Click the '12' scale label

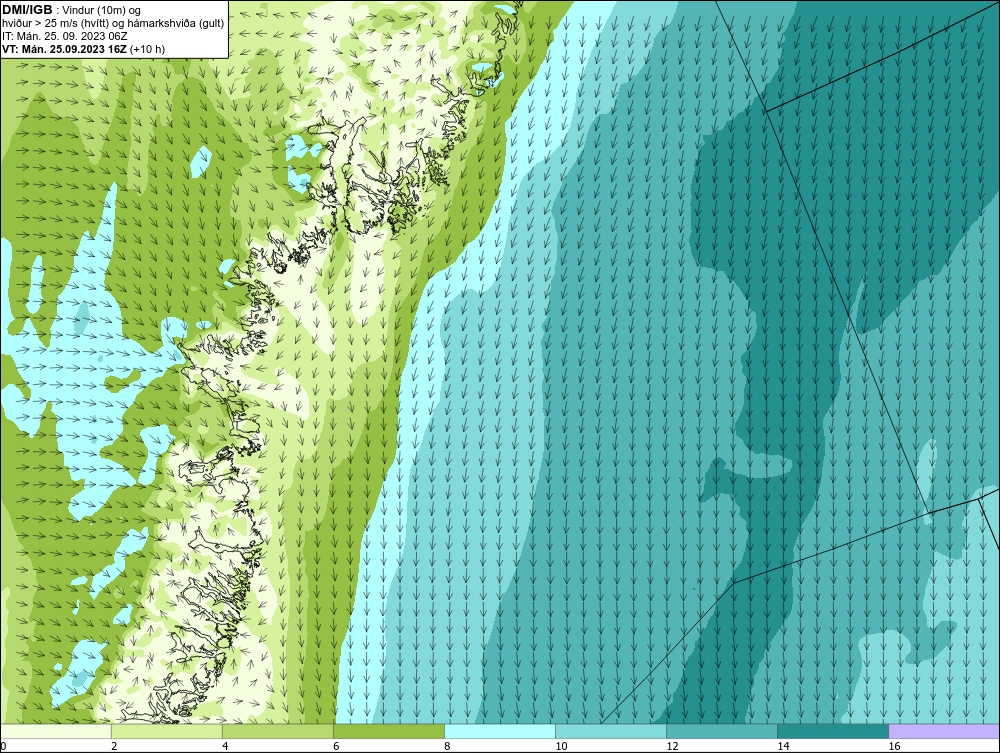point(672,746)
